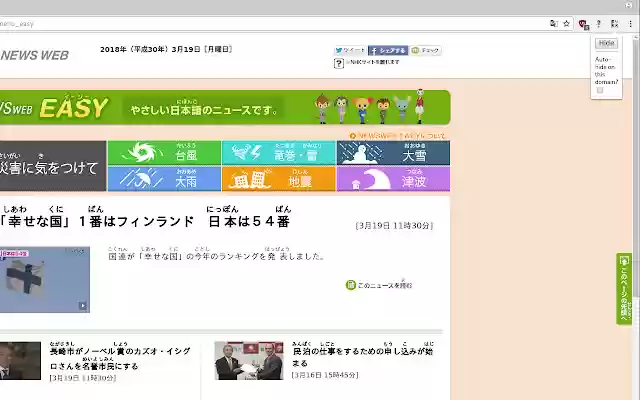Check the Auto-hide on this domain checkbox

[600, 90]
